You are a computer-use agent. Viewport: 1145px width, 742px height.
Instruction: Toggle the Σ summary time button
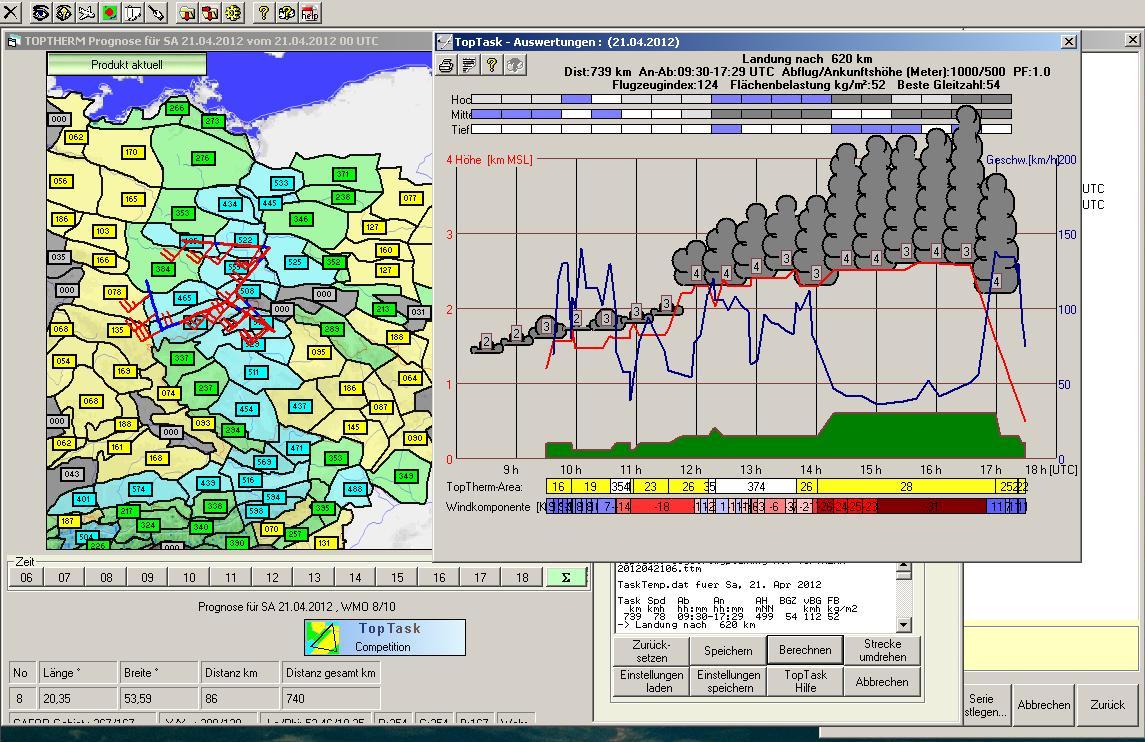click(x=566, y=577)
